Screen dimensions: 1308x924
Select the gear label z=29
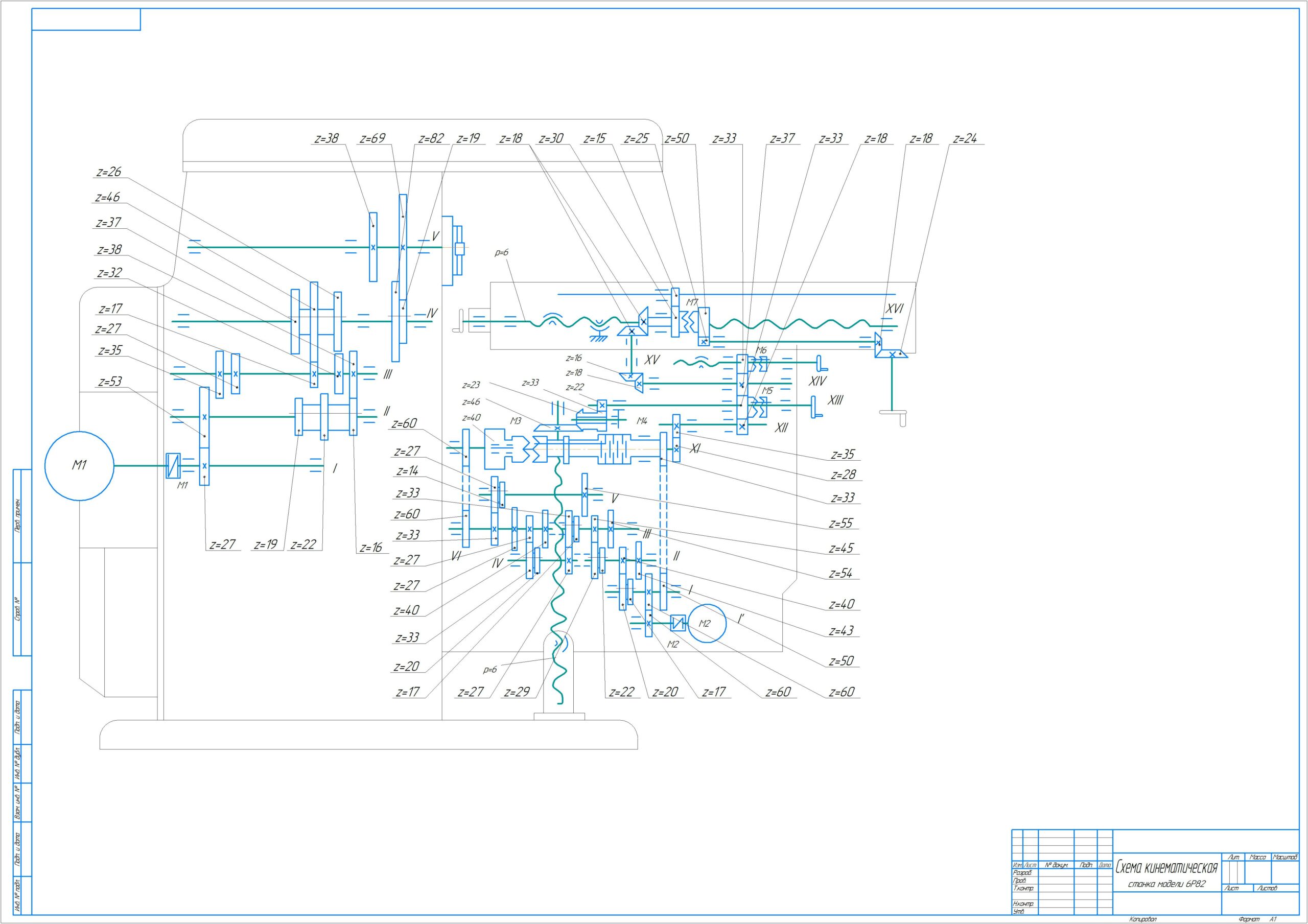click(517, 692)
